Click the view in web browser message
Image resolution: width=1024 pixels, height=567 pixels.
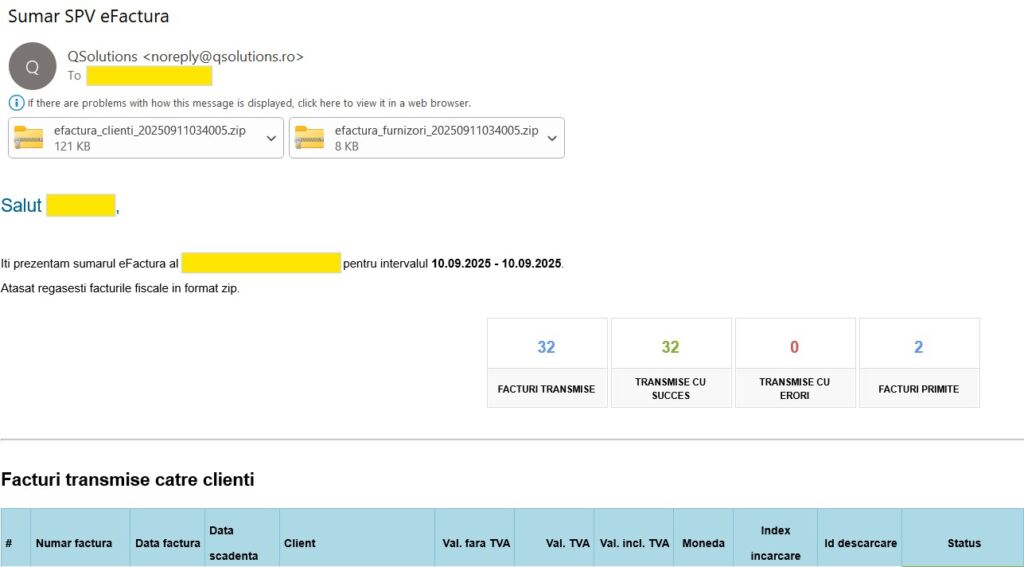249,103
